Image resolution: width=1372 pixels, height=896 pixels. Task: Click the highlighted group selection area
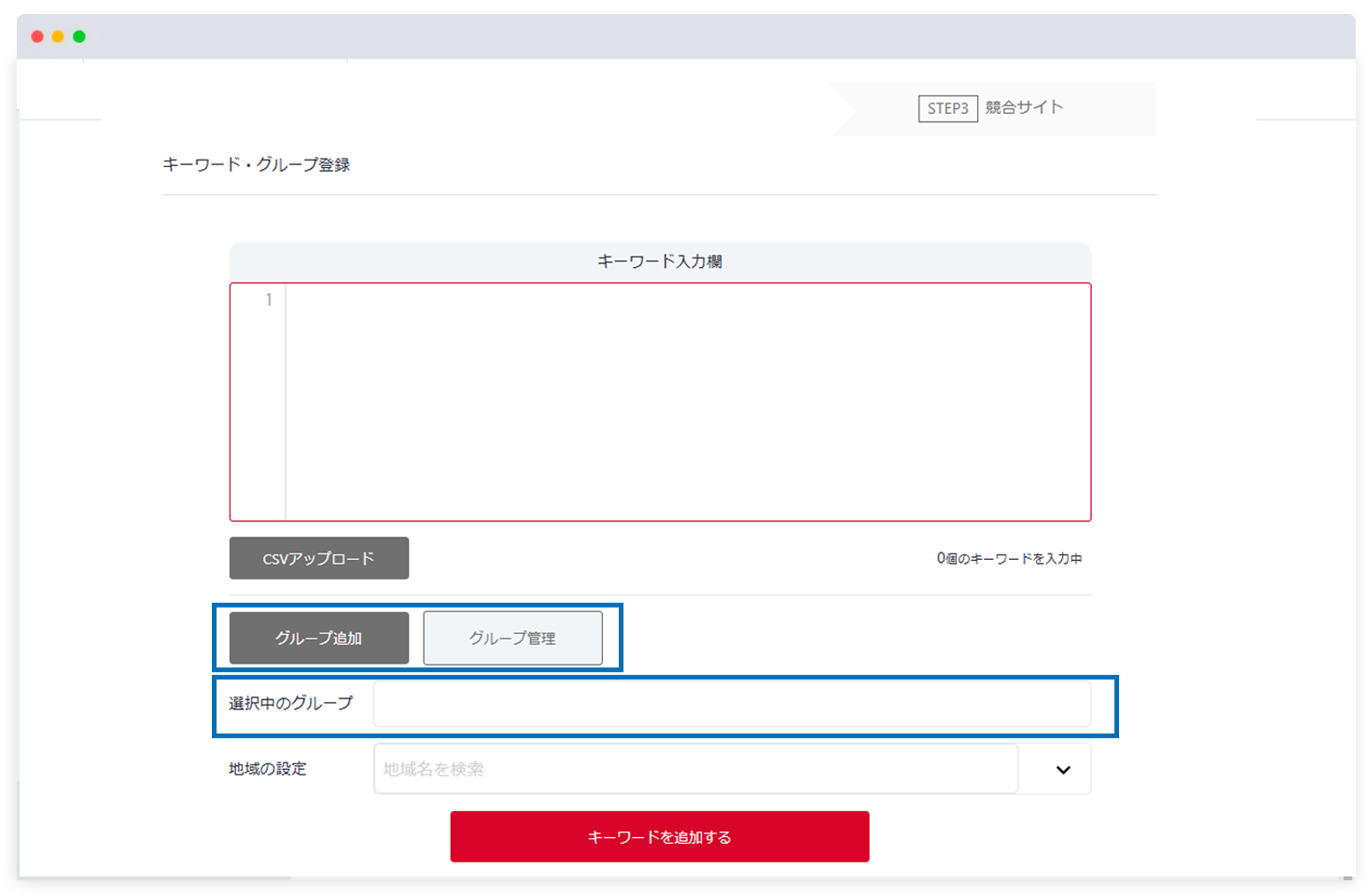point(667,703)
